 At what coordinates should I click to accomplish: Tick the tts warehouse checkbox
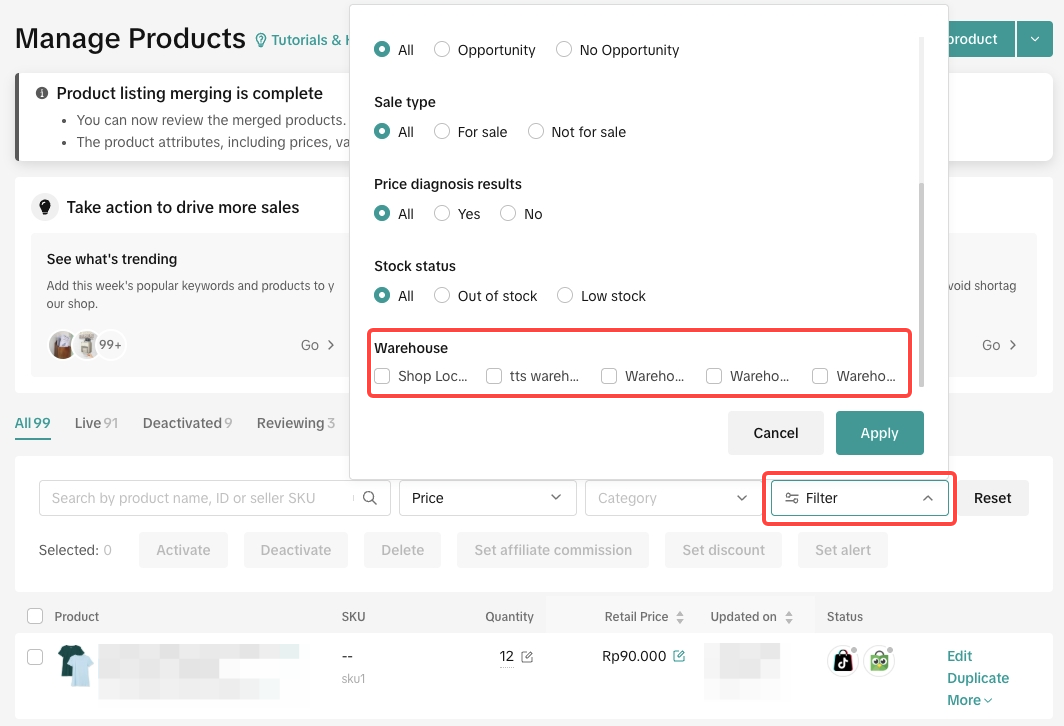coord(494,376)
